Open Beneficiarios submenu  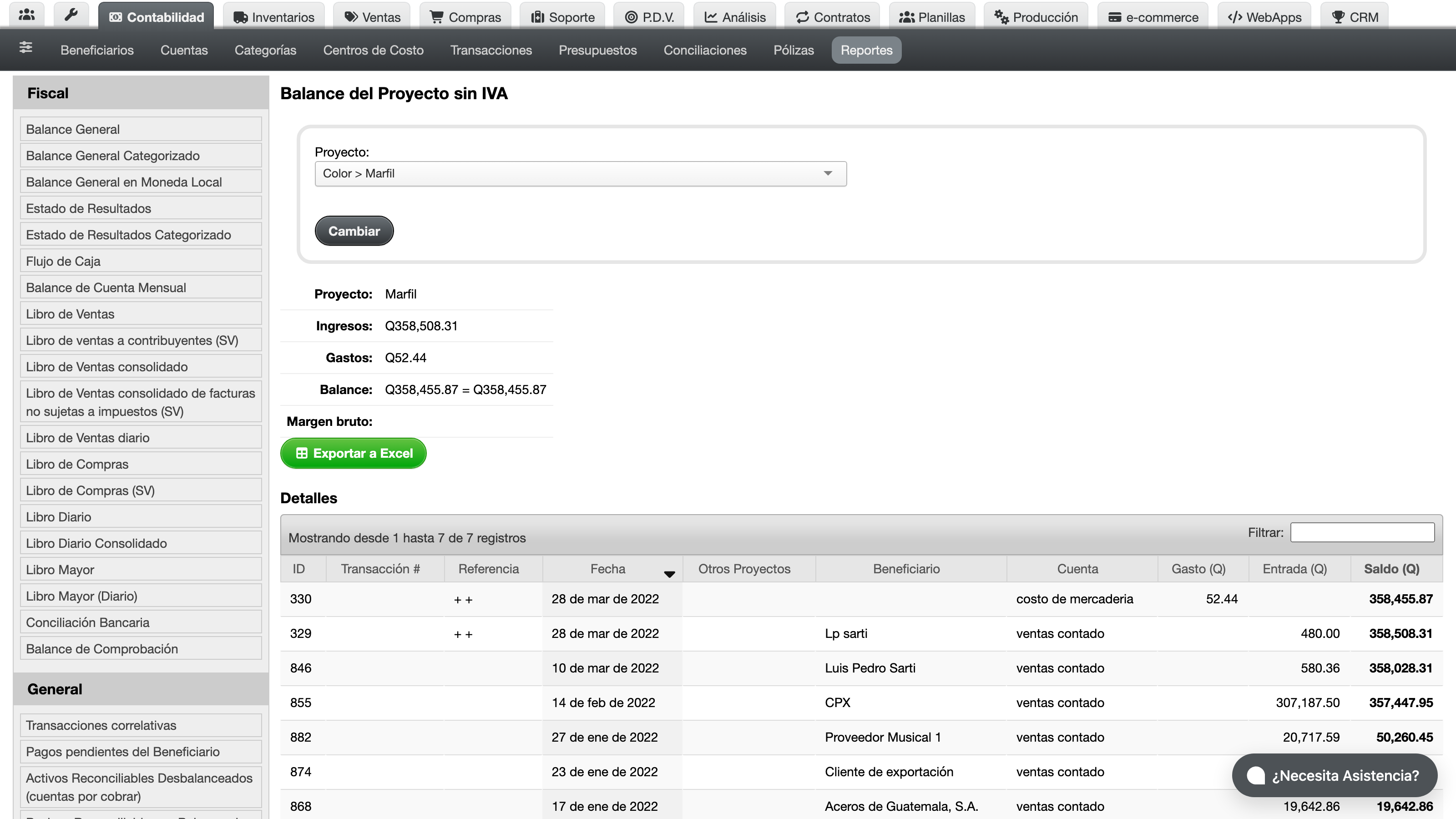point(97,51)
